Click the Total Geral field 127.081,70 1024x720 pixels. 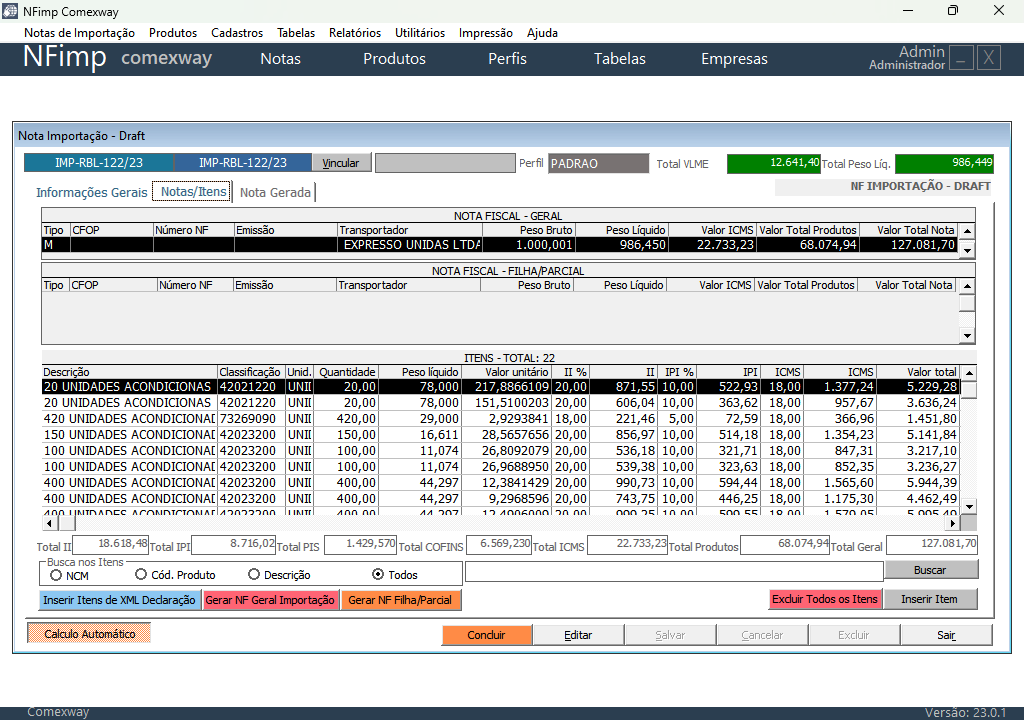point(932,544)
